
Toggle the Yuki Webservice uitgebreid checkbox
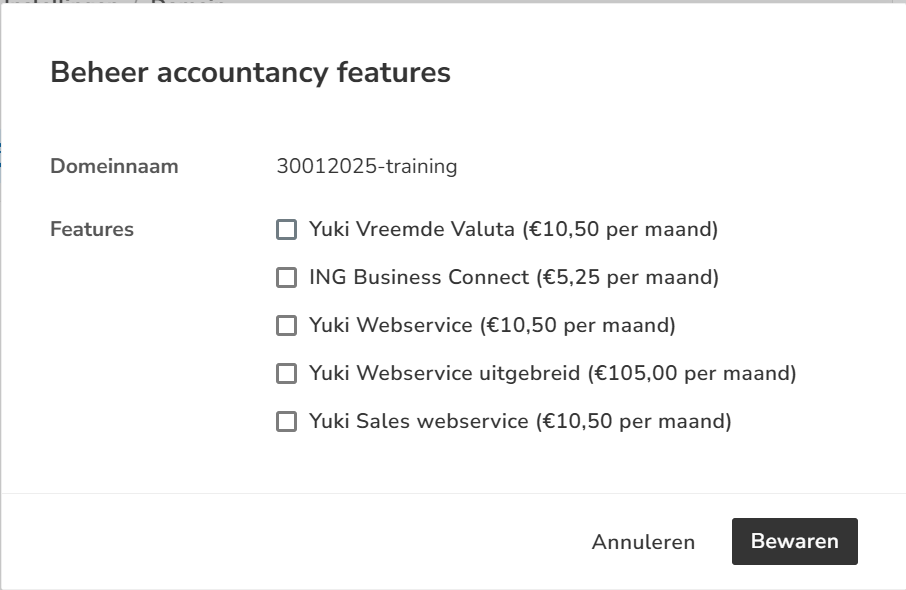coord(287,374)
